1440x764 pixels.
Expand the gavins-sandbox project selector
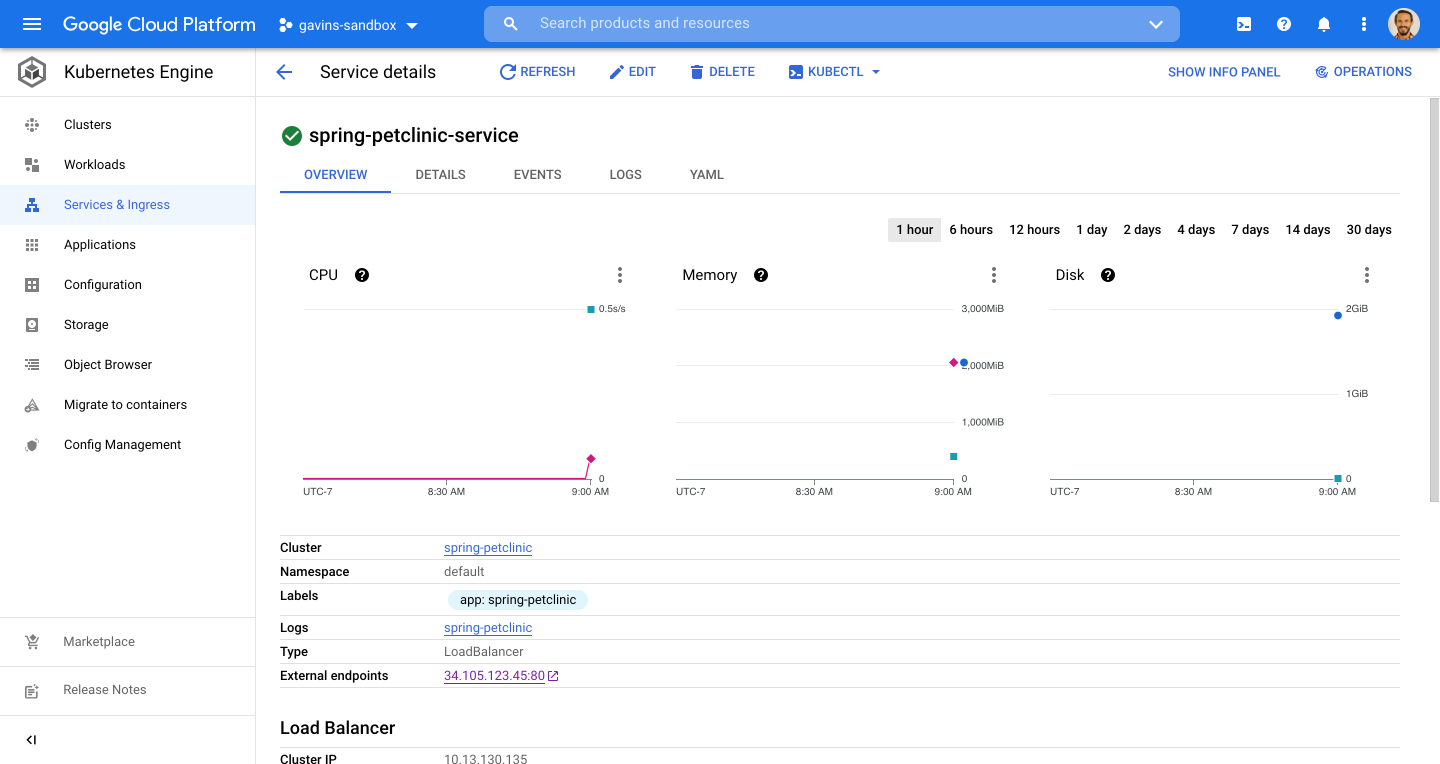pos(349,25)
